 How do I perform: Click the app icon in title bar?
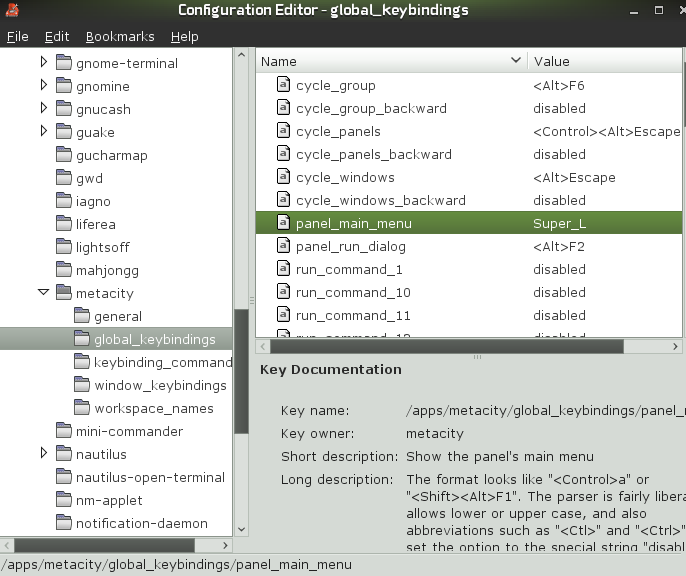tap(13, 11)
